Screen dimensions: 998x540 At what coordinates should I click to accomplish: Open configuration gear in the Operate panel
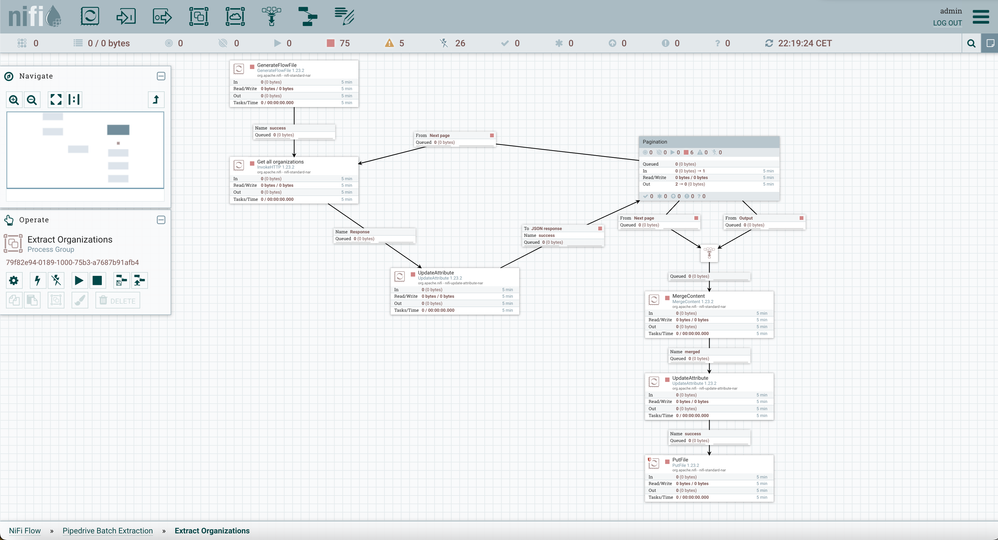[14, 281]
